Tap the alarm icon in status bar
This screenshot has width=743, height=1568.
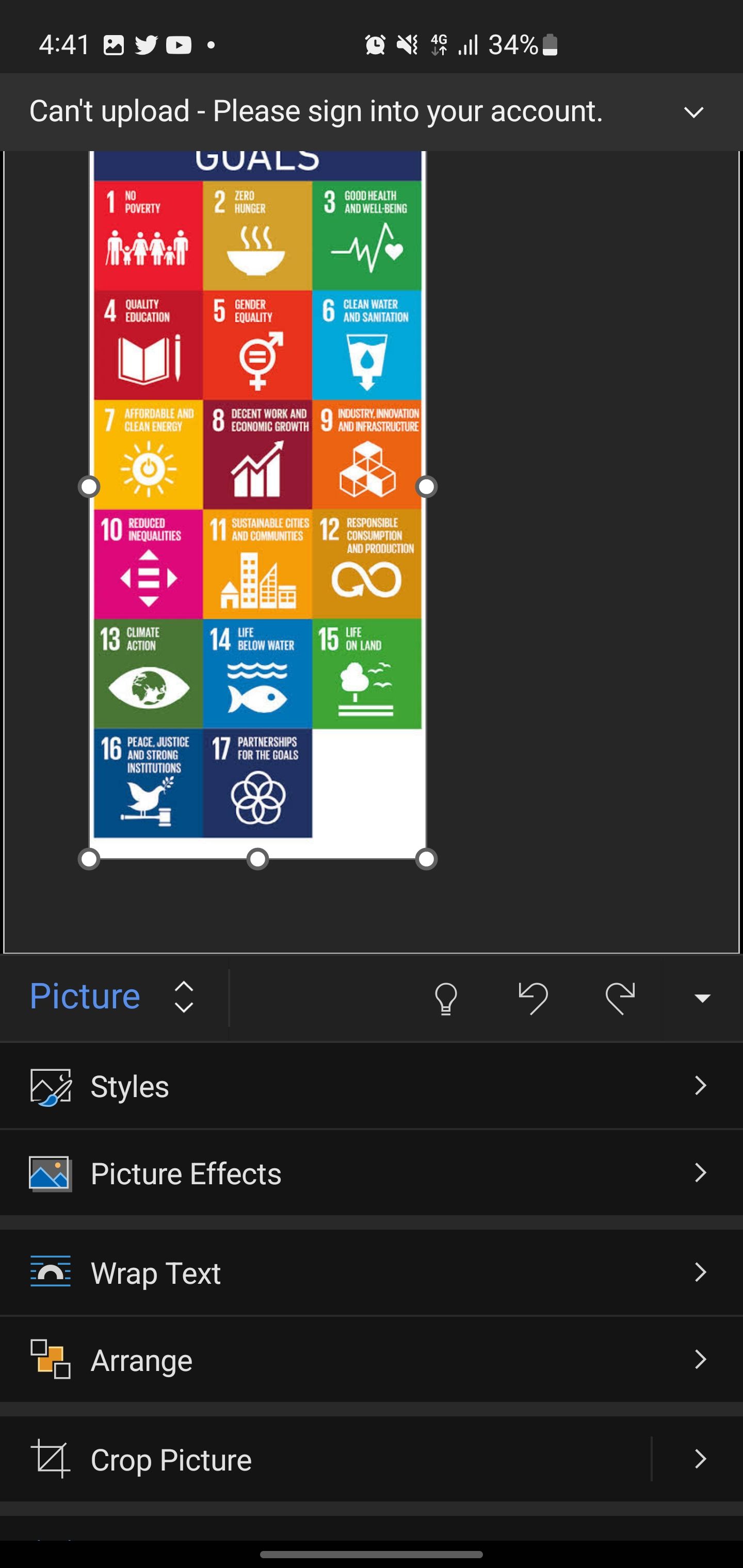click(375, 44)
